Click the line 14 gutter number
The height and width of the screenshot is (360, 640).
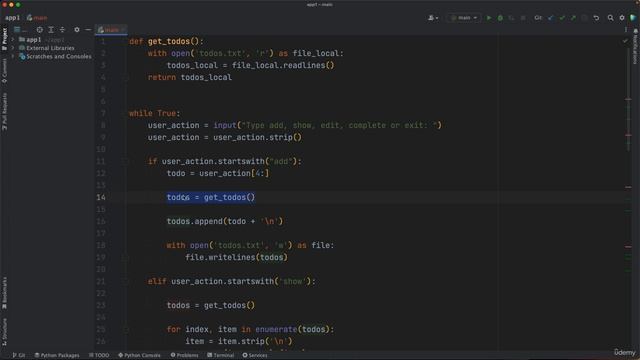click(101, 198)
